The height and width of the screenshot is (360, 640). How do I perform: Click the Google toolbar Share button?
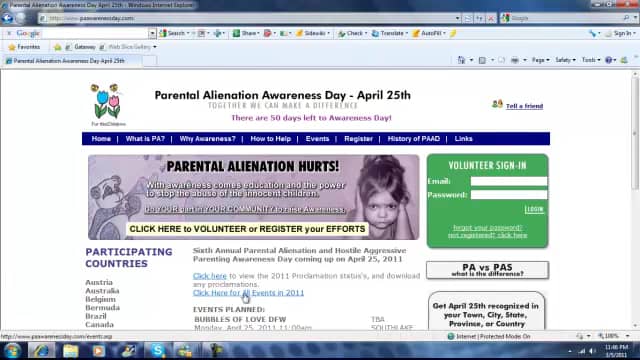246,33
